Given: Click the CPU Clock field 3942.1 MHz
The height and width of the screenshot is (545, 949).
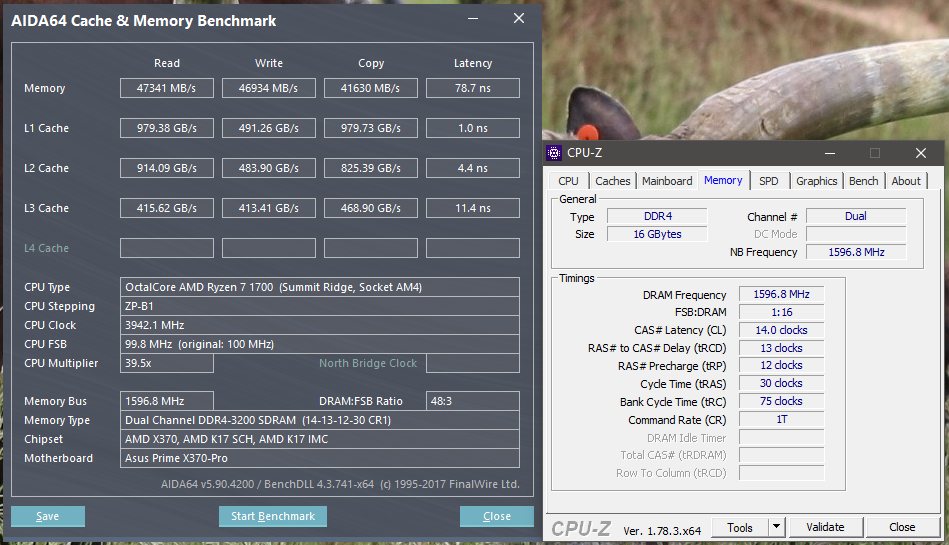Looking at the screenshot, I should (320, 325).
